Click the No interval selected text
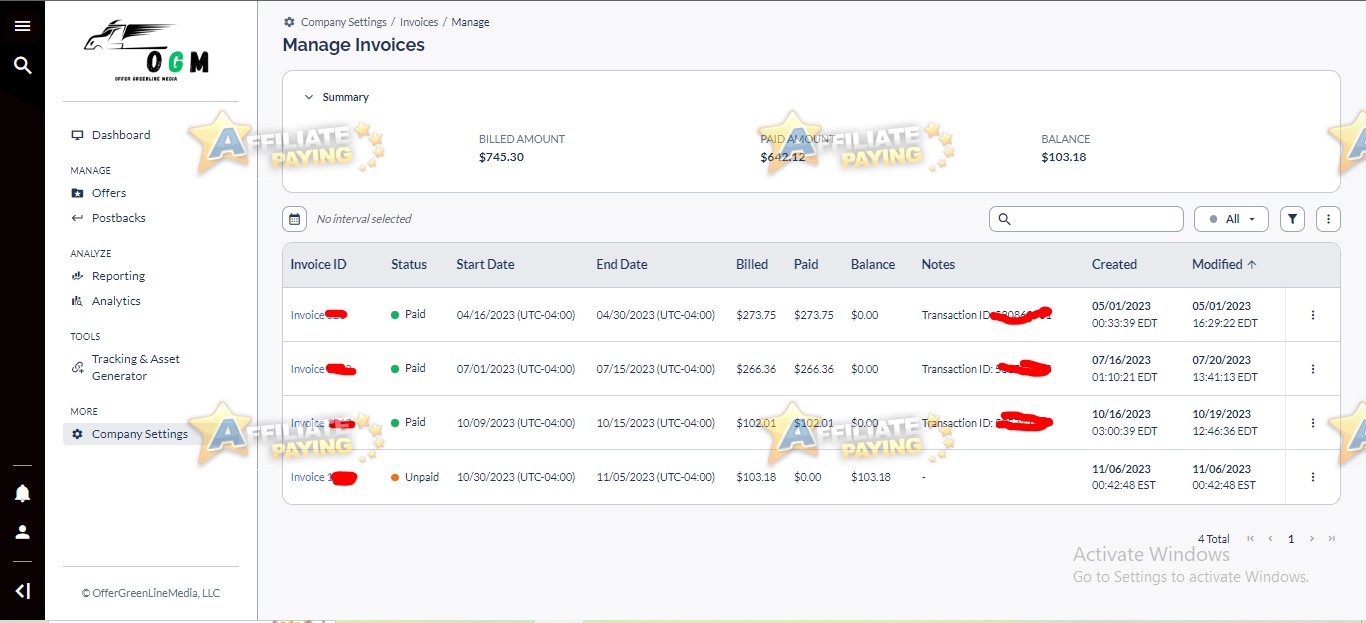Screen dimensions: 1366x623 (364, 219)
